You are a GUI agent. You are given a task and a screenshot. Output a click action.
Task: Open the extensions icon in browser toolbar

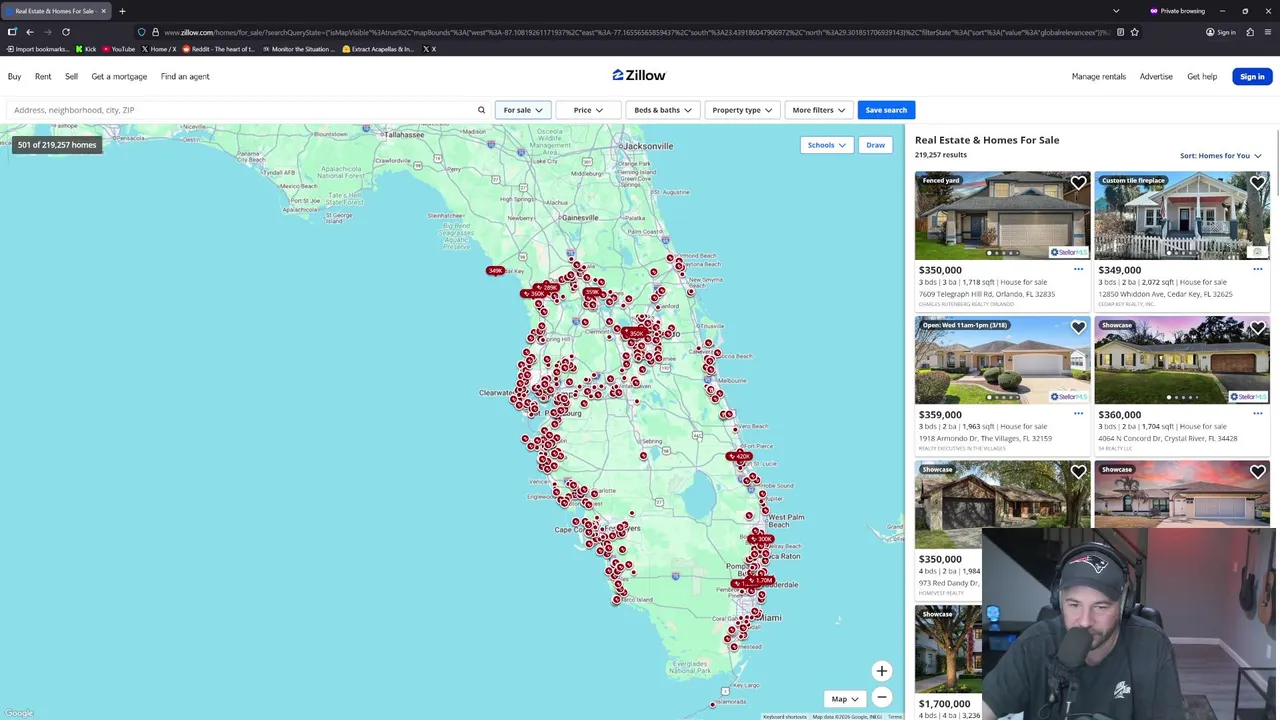(x=1250, y=32)
